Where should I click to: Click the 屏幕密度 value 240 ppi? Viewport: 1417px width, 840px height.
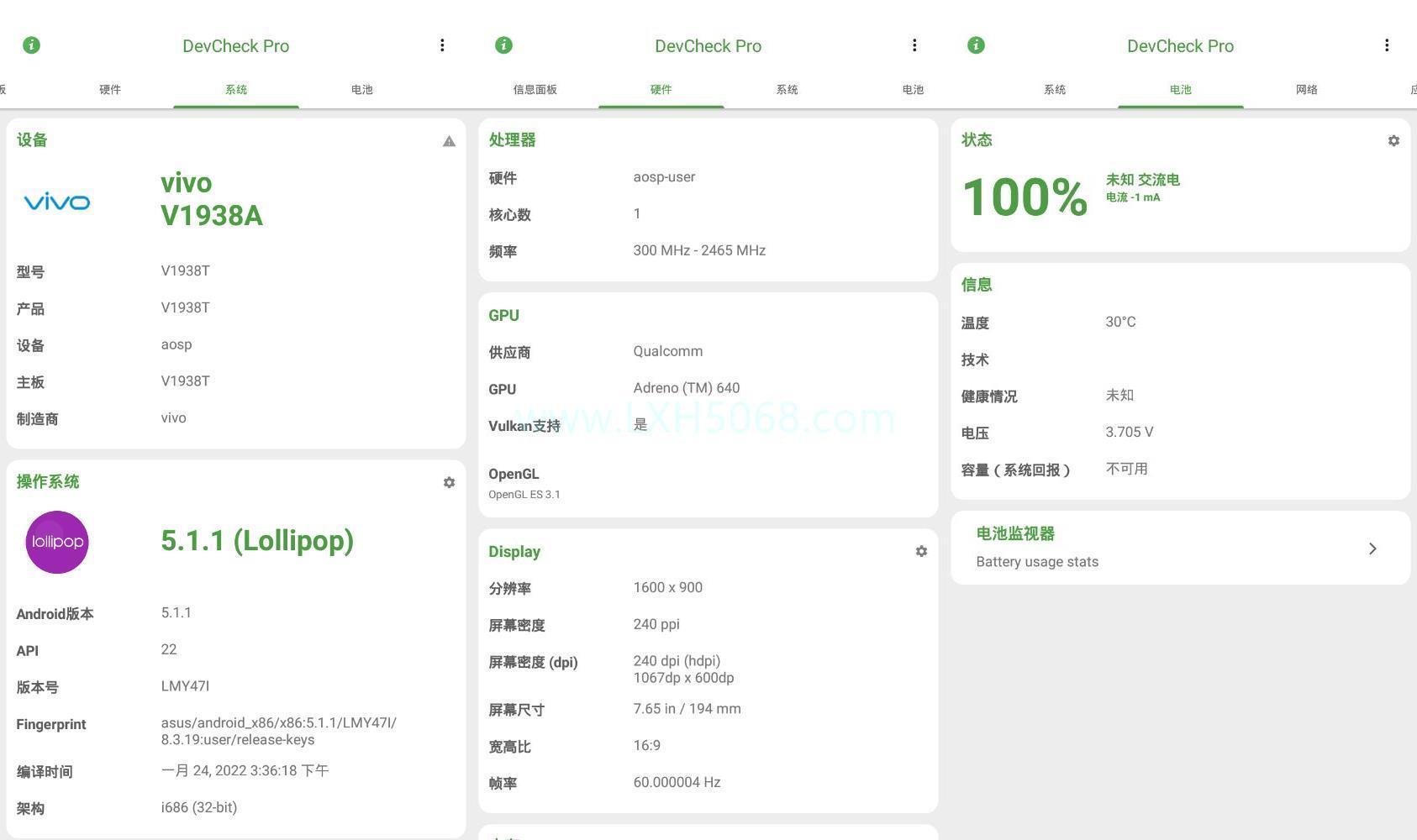point(656,624)
